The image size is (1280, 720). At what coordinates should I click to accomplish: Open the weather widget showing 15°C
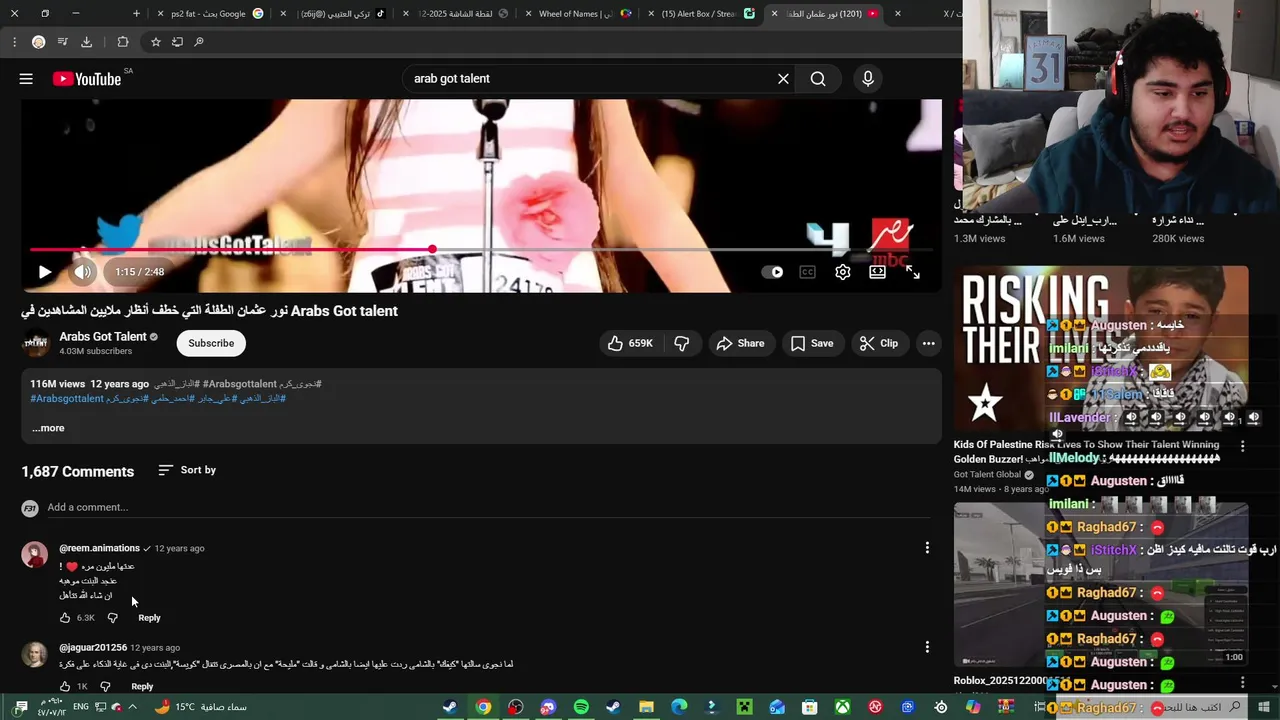[x=200, y=707]
